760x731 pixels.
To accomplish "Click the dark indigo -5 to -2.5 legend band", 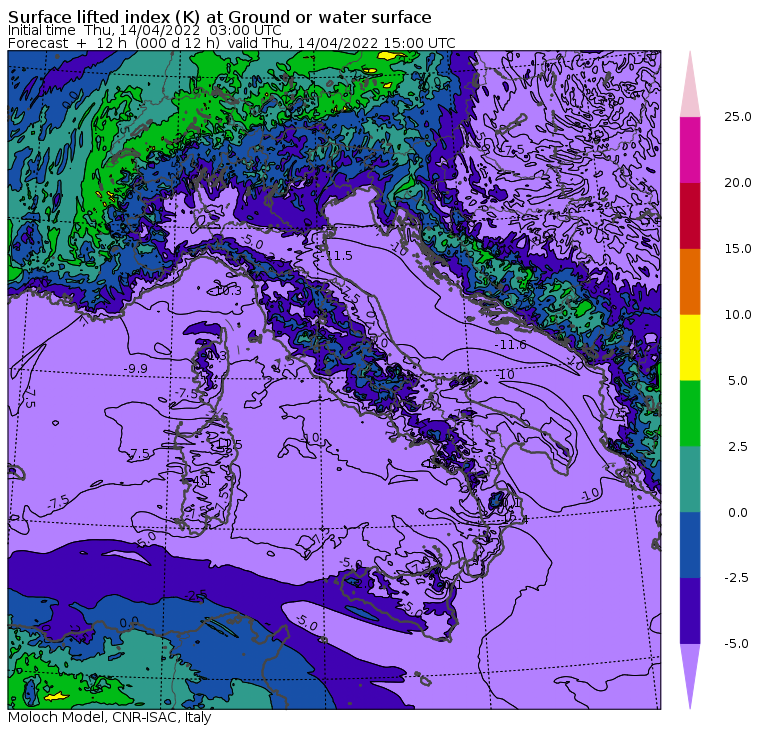I will tap(690, 611).
